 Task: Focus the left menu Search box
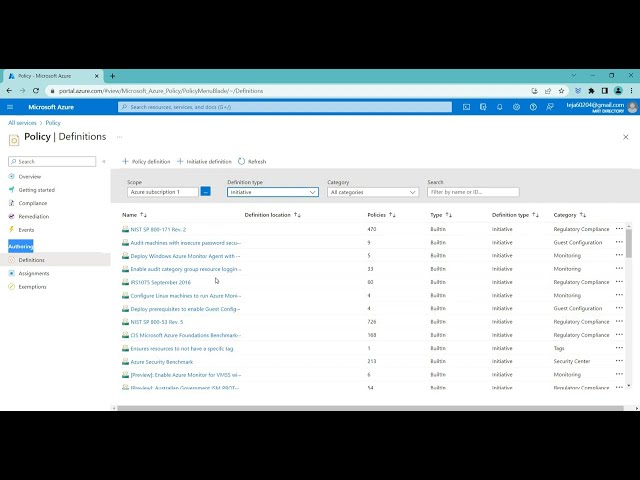[x=52, y=162]
